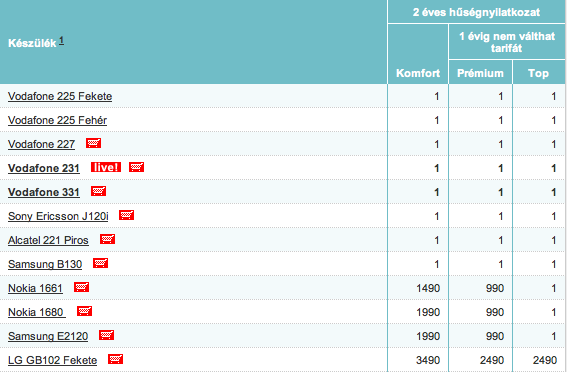Click the cart icon for Alcatel 221 Piros
Image resolution: width=567 pixels, height=372 pixels.
pos(107,239)
